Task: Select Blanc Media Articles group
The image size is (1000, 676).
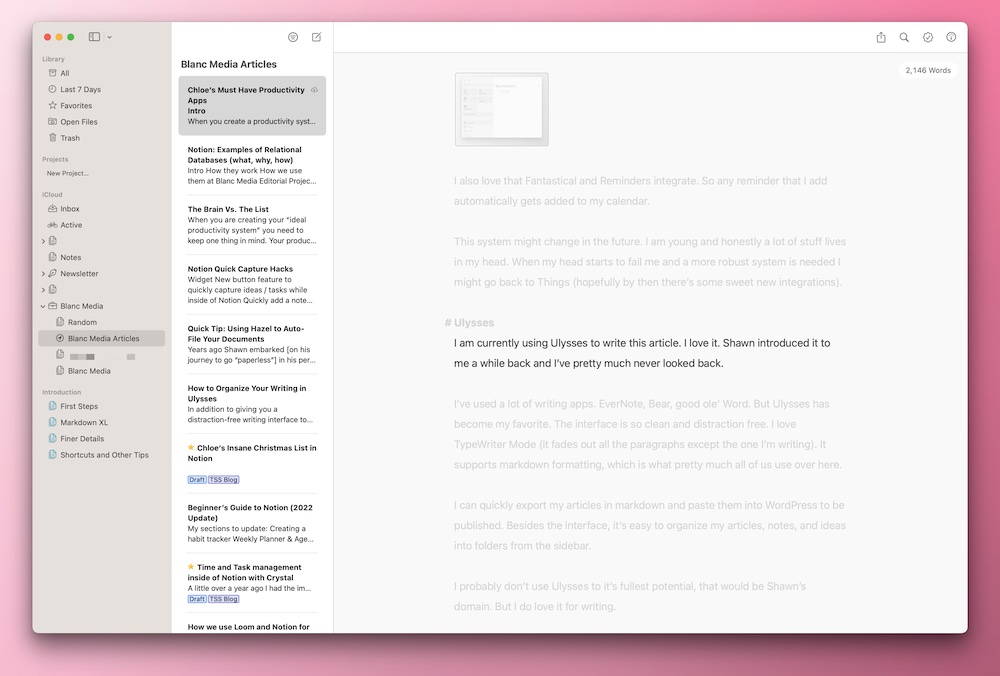Action: click(x=102, y=339)
